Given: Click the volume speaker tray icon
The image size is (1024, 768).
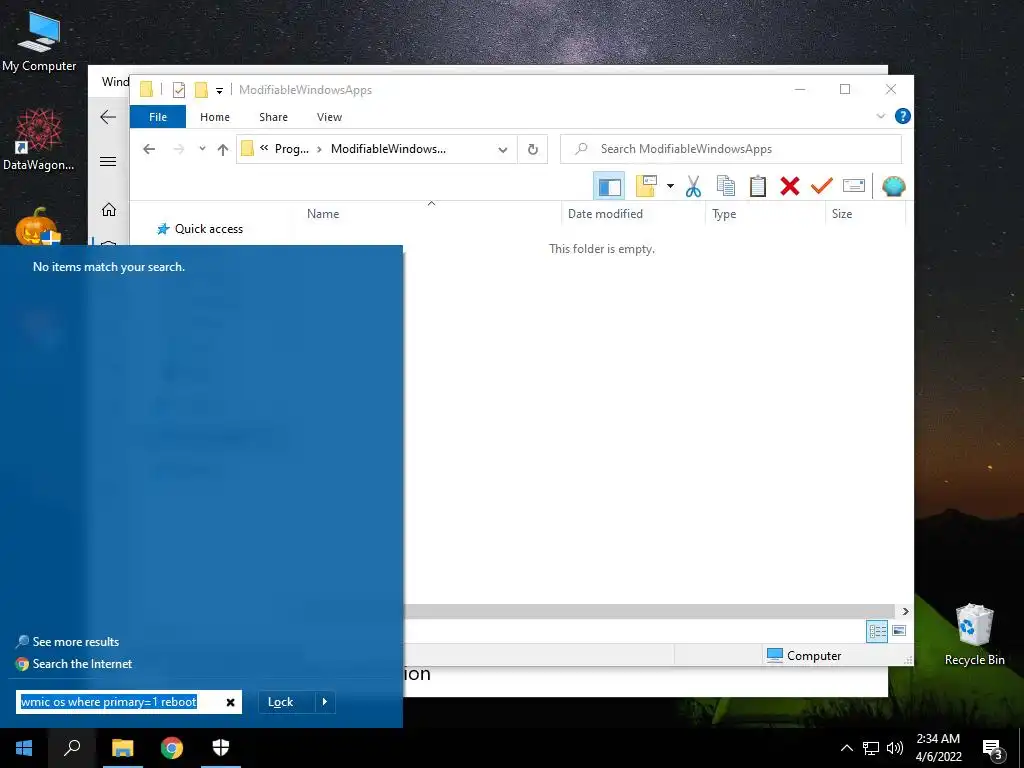Looking at the screenshot, I should click(895, 748).
